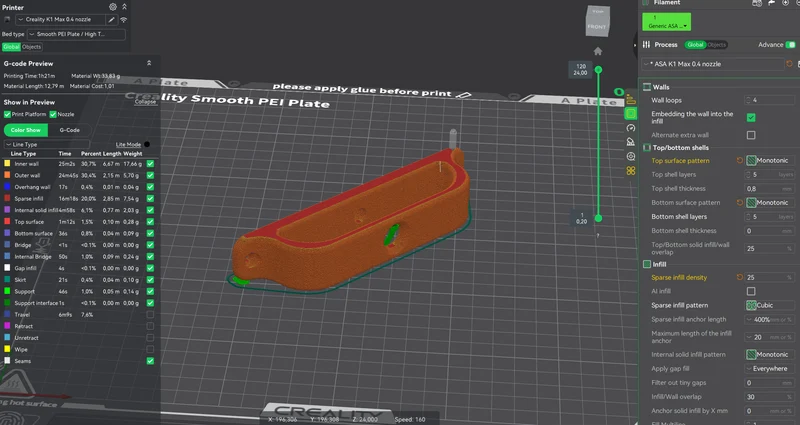Switch to the G-Code preview tab

pyautogui.click(x=69, y=130)
